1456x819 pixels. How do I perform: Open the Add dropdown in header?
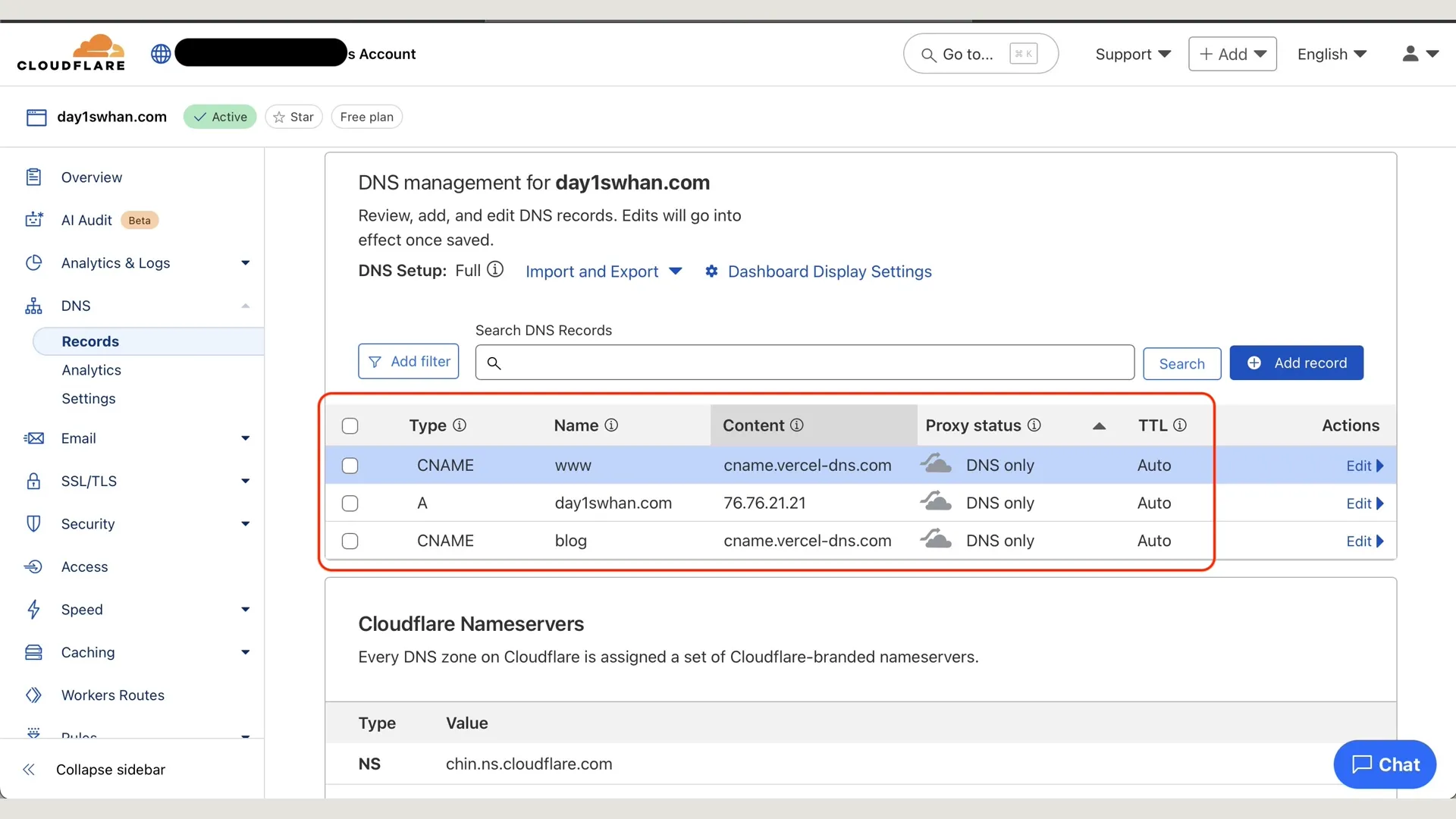coord(1232,54)
